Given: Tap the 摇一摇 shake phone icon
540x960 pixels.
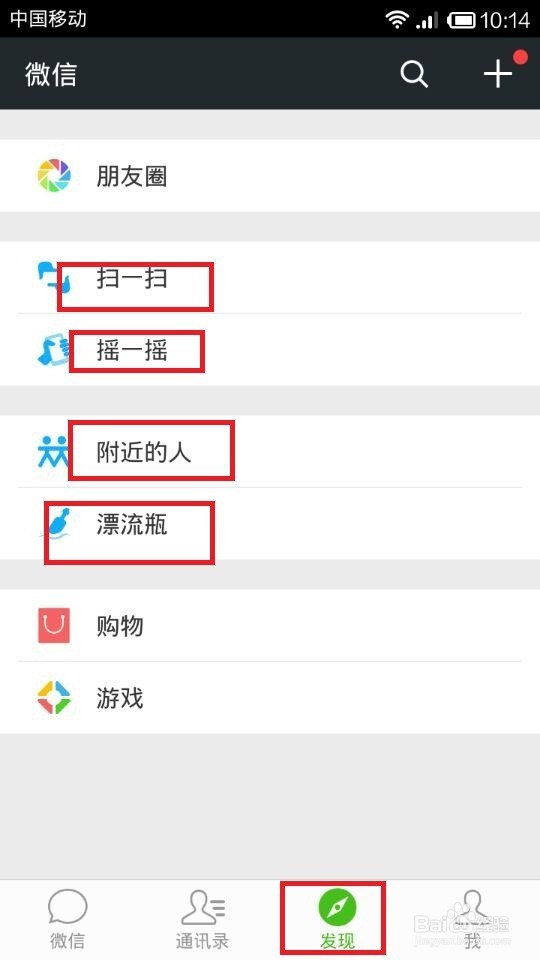Looking at the screenshot, I should click(54, 350).
